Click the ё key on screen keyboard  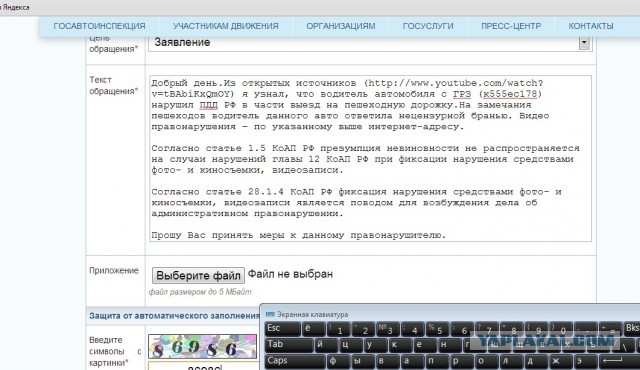[313, 329]
